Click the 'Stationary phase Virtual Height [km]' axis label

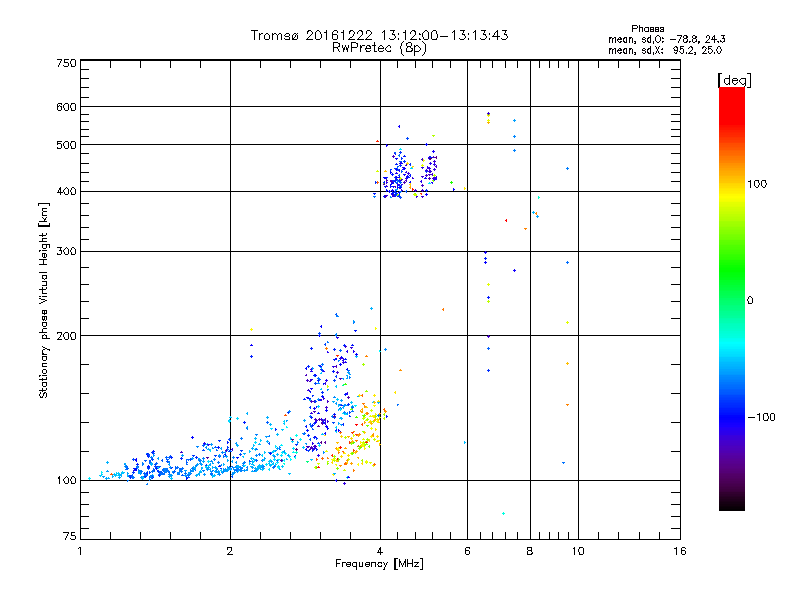43,300
